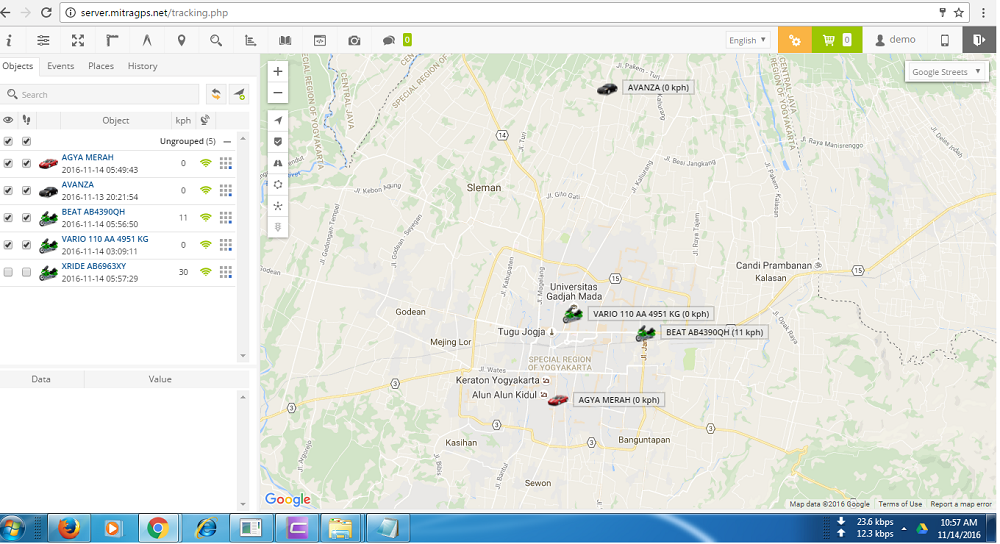1000x544 pixels.
Task: Open the map marker pin tool
Action: 182,40
